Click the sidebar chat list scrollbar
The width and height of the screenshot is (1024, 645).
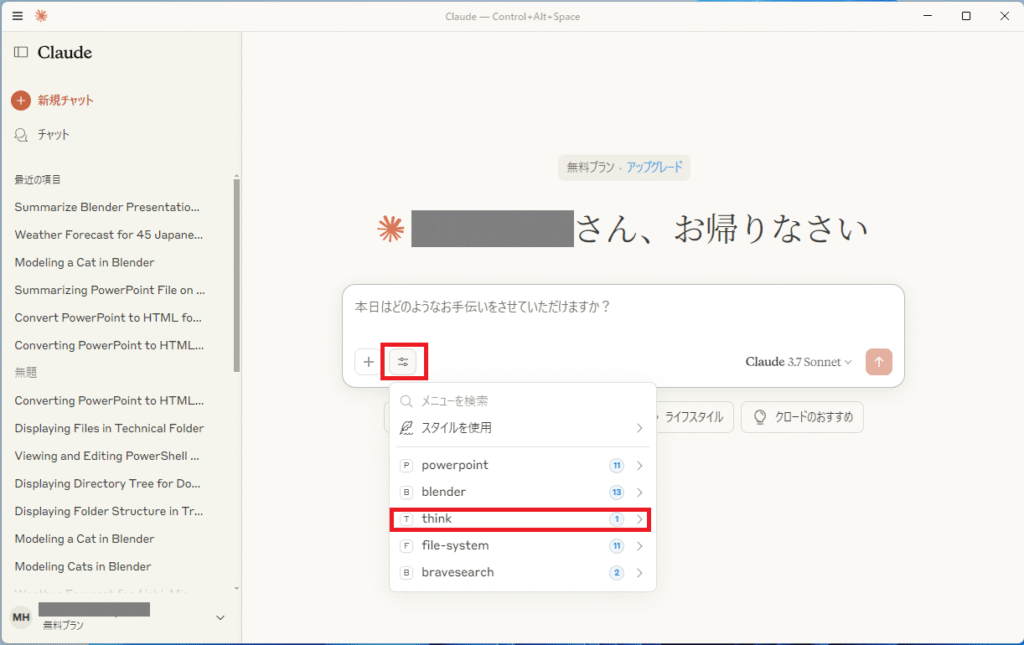tap(236, 275)
